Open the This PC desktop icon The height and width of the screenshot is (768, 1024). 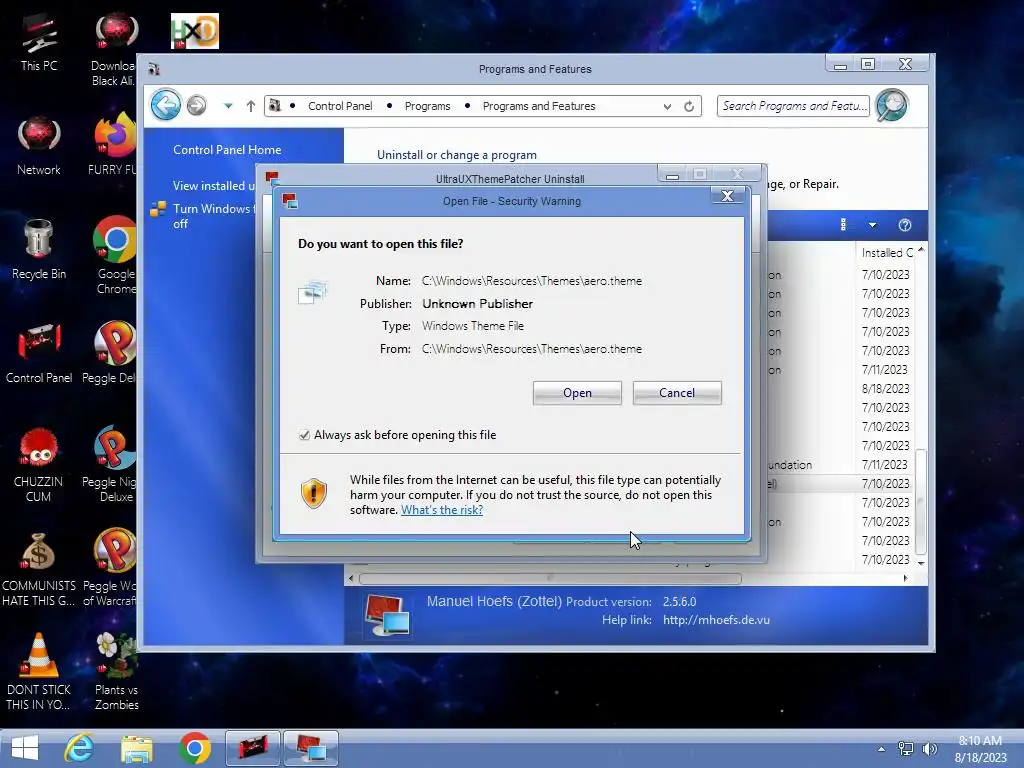coord(39,42)
